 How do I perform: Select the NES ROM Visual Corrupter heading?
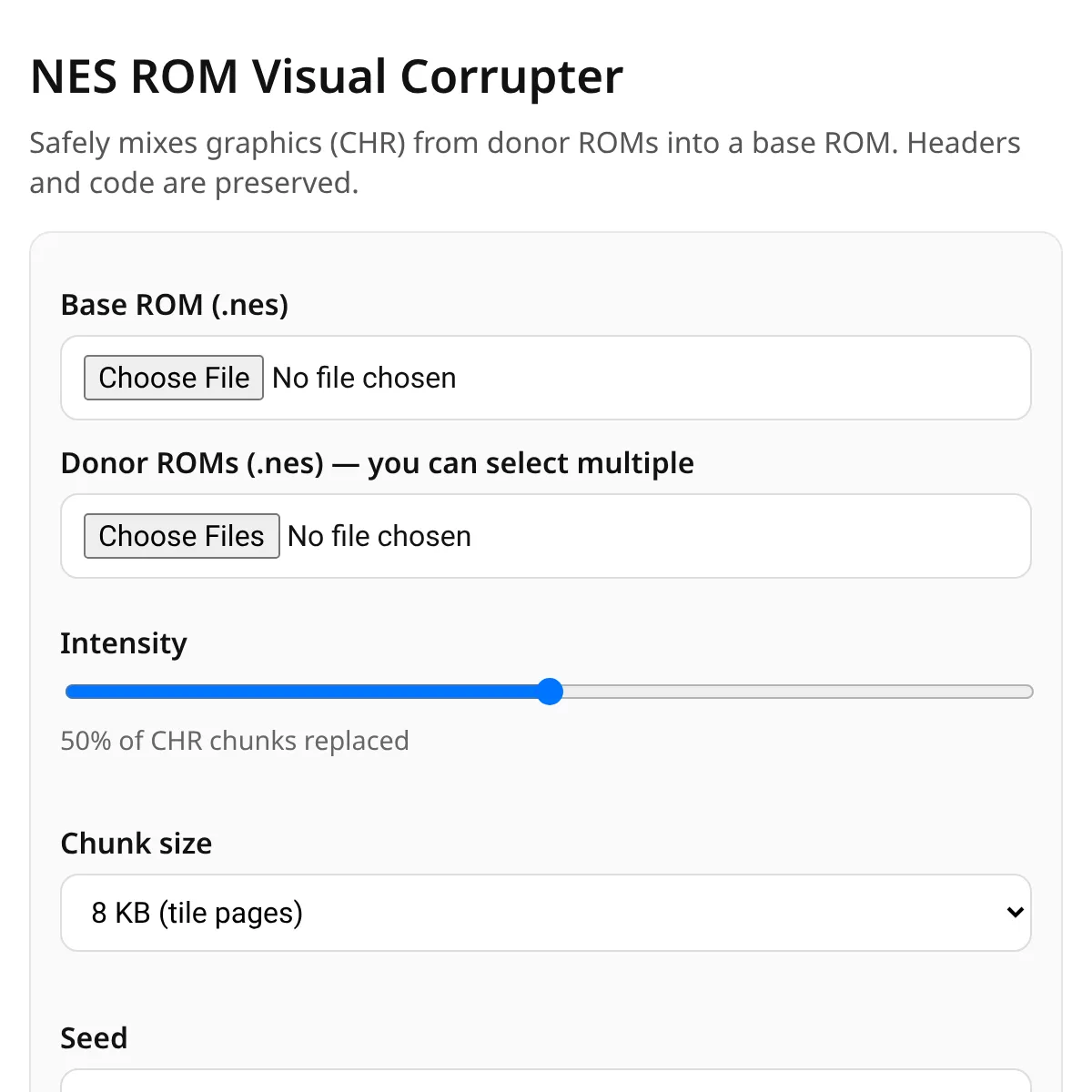(326, 76)
